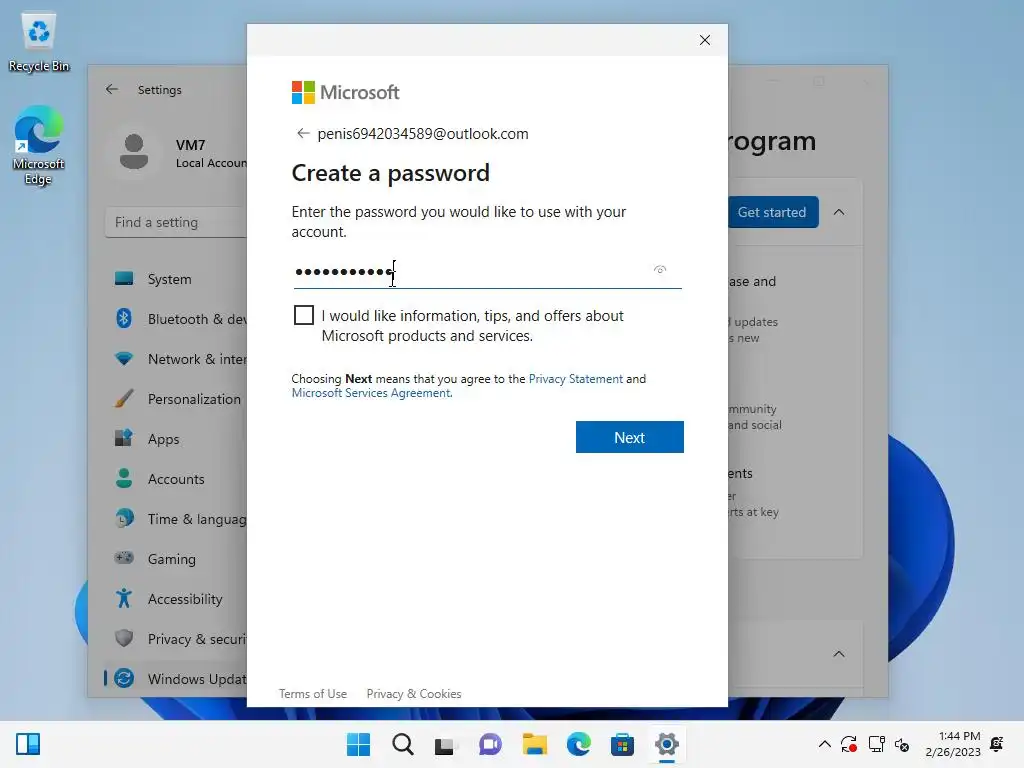Open Privacy & Cookies link
Viewport: 1024px width, 768px height.
tap(414, 694)
